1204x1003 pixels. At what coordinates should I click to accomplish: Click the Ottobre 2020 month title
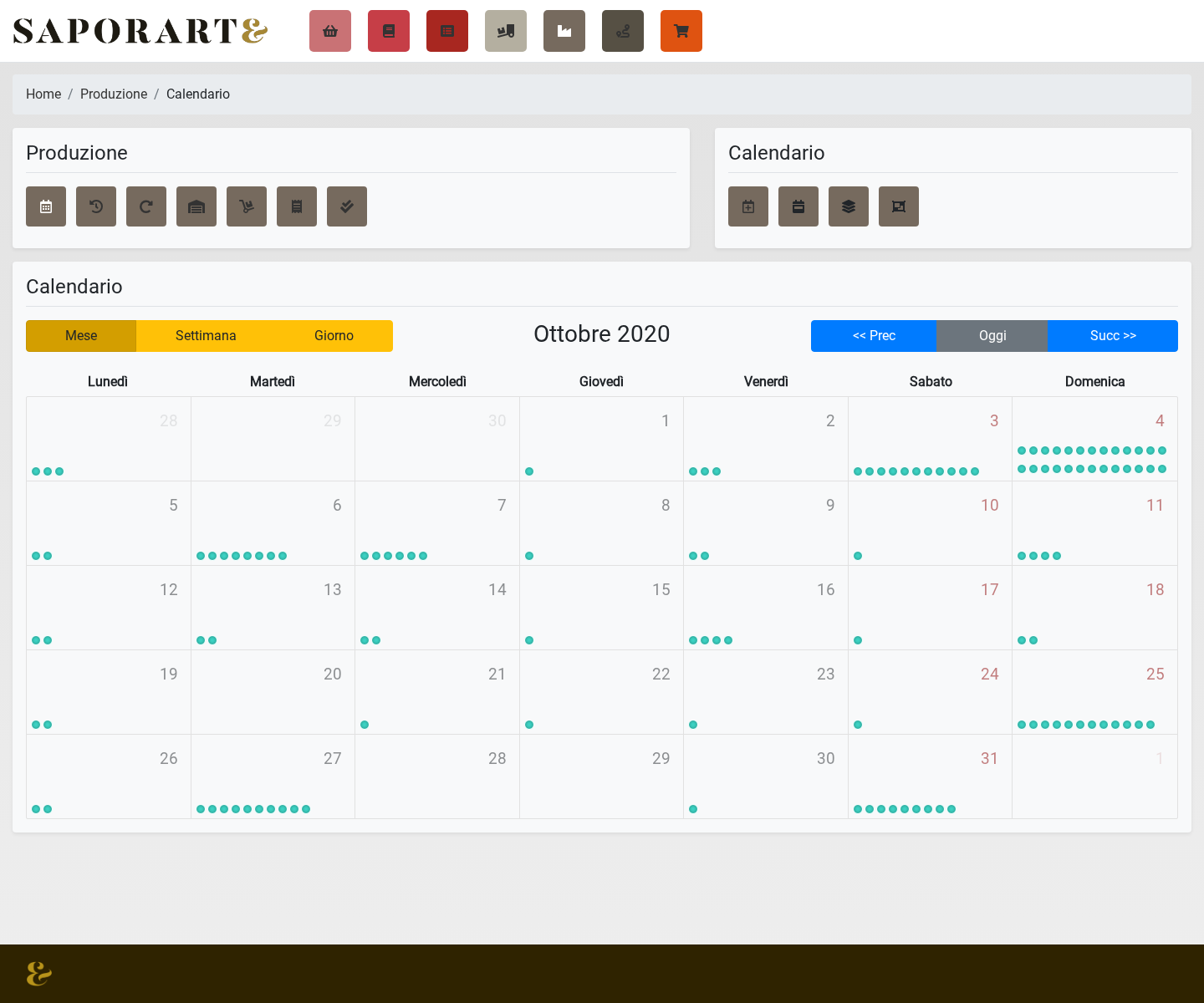pos(602,334)
